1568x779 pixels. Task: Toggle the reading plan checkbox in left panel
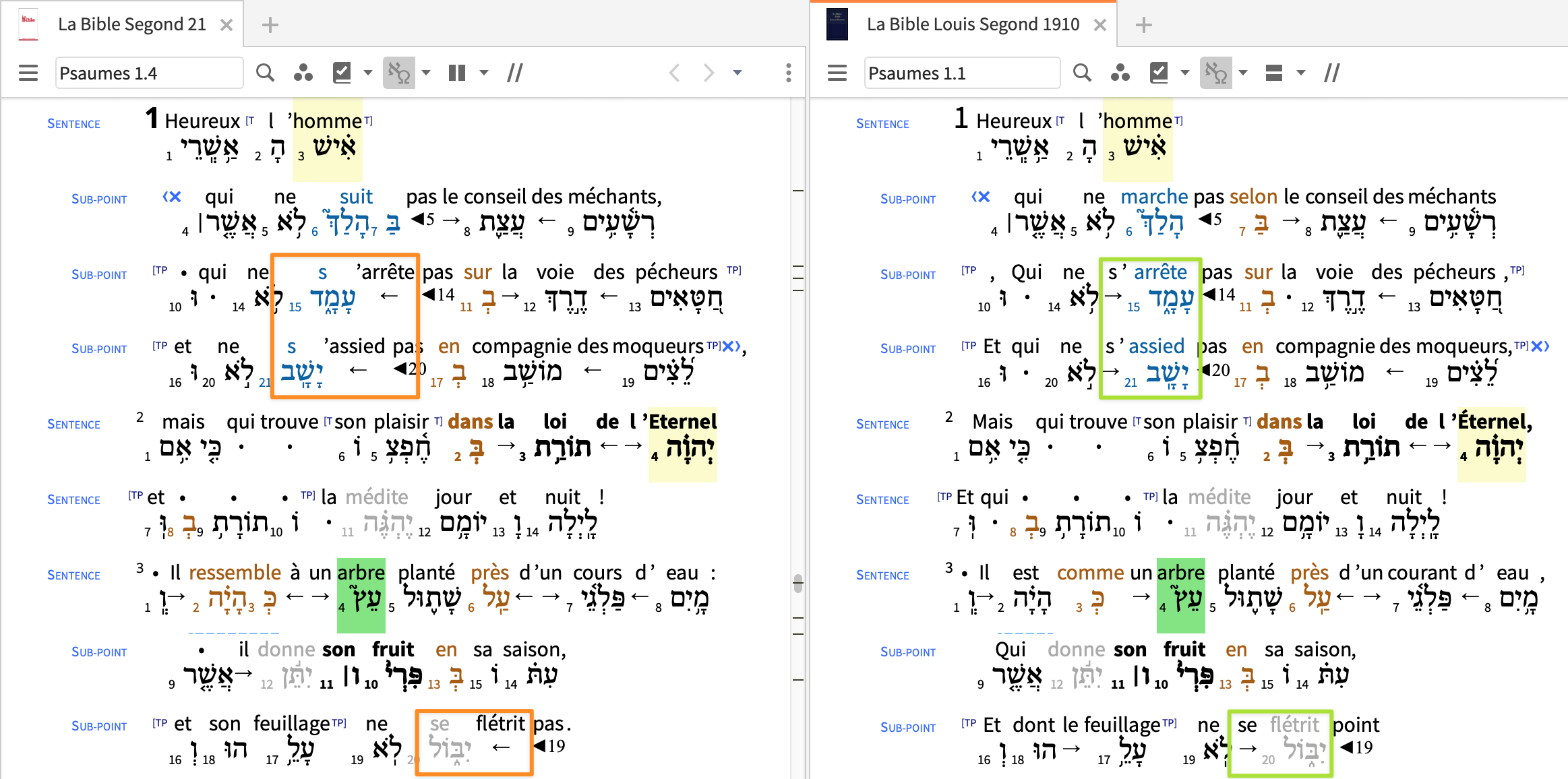tap(342, 73)
